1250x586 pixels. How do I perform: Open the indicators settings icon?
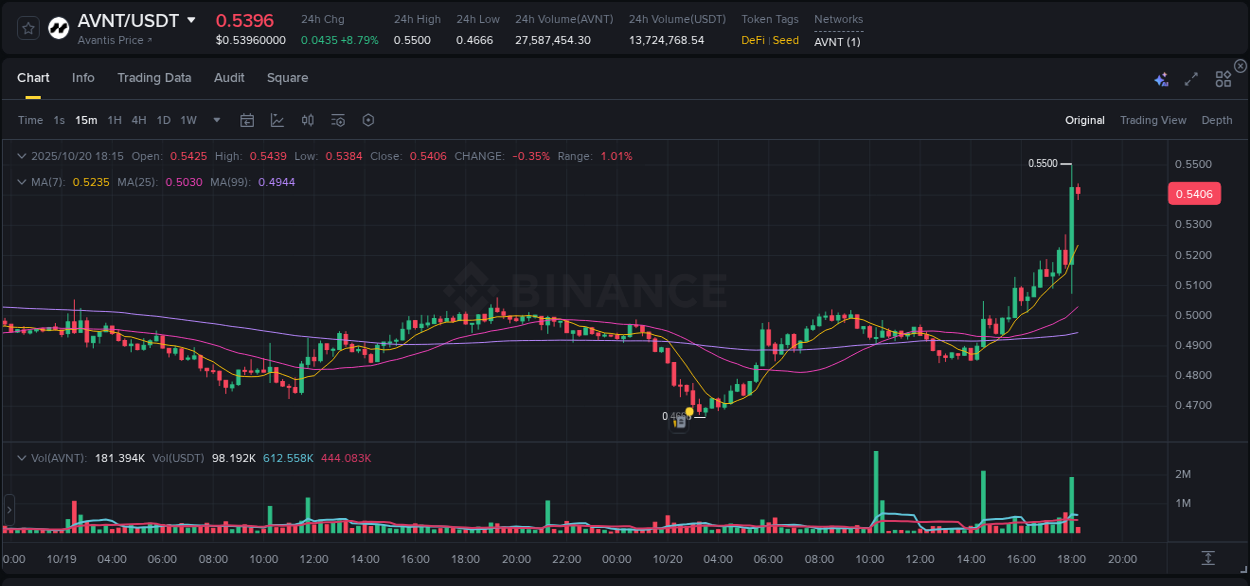pyautogui.click(x=337, y=120)
